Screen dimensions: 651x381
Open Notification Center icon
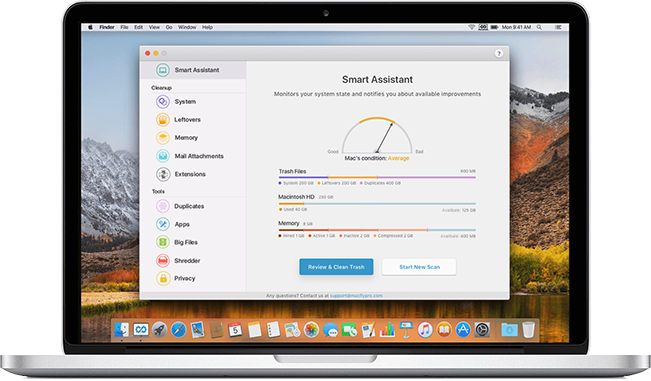pyautogui.click(x=558, y=27)
